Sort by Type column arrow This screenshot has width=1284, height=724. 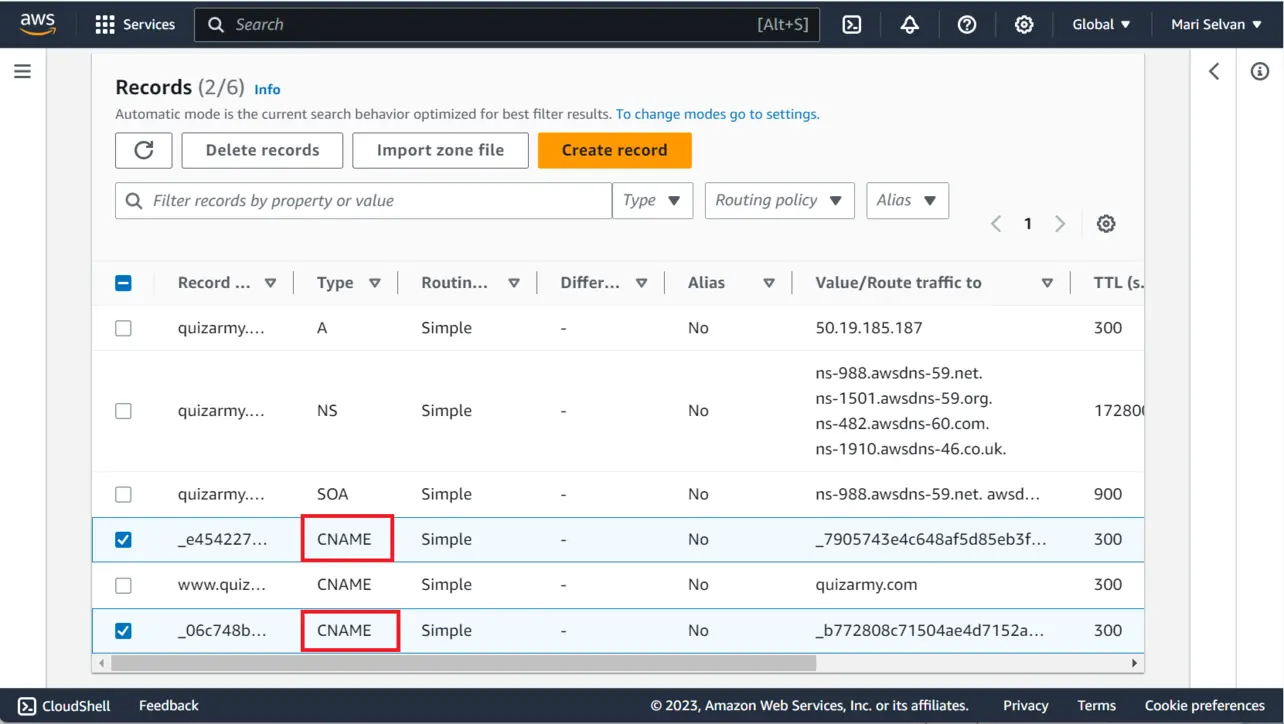[375, 283]
